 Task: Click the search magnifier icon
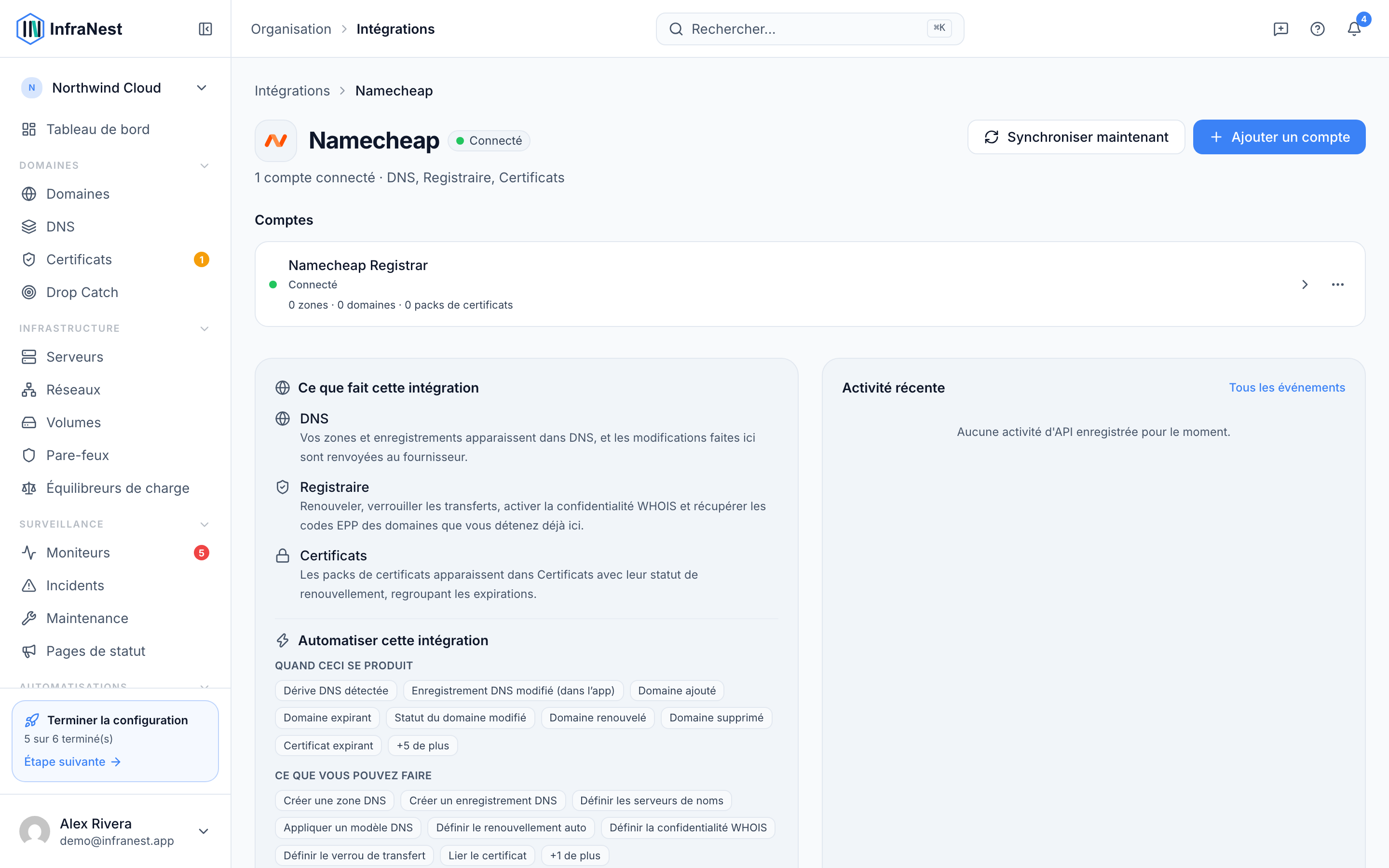coord(676,29)
